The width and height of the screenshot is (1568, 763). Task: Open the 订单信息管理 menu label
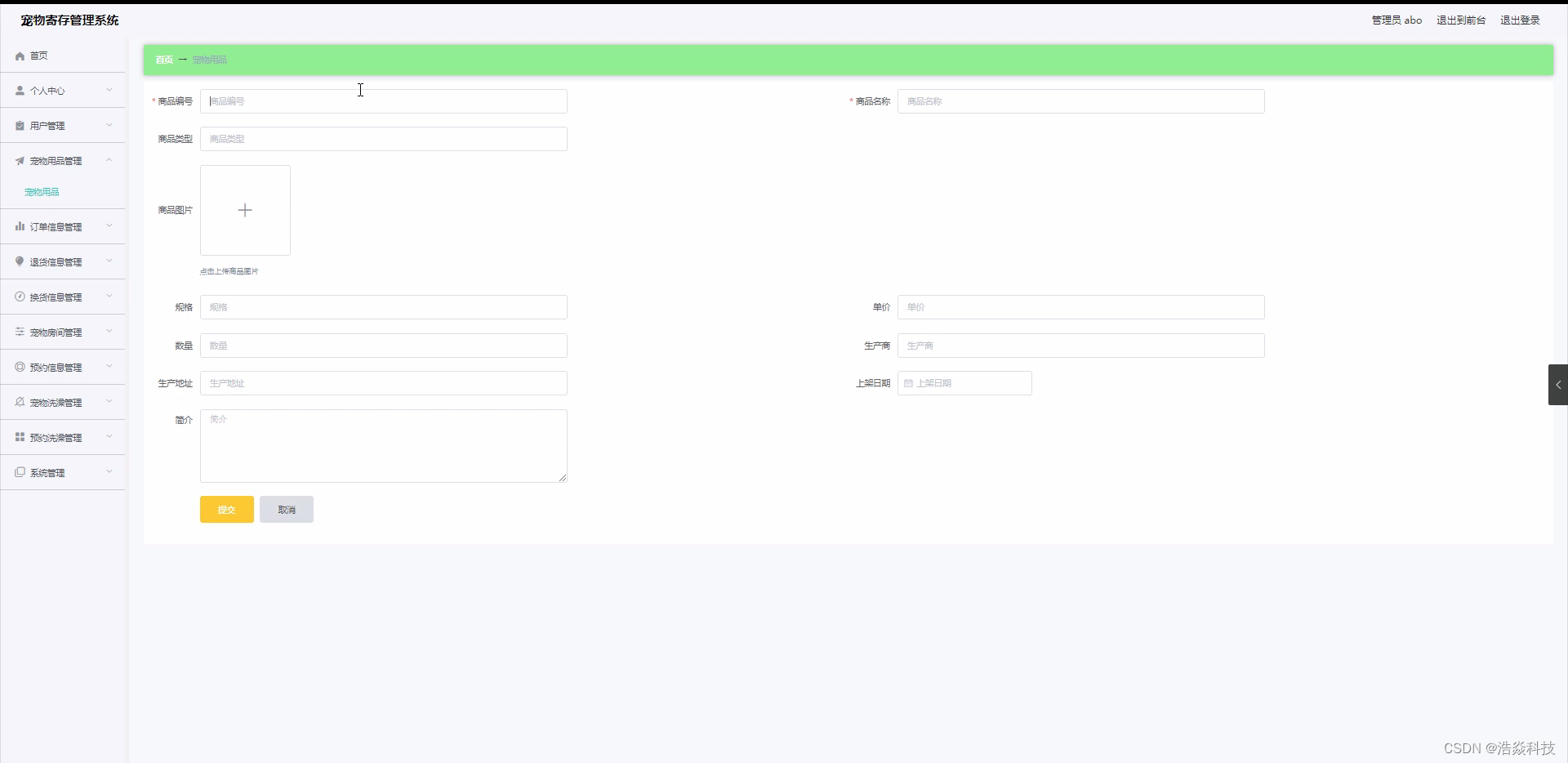[x=56, y=227]
